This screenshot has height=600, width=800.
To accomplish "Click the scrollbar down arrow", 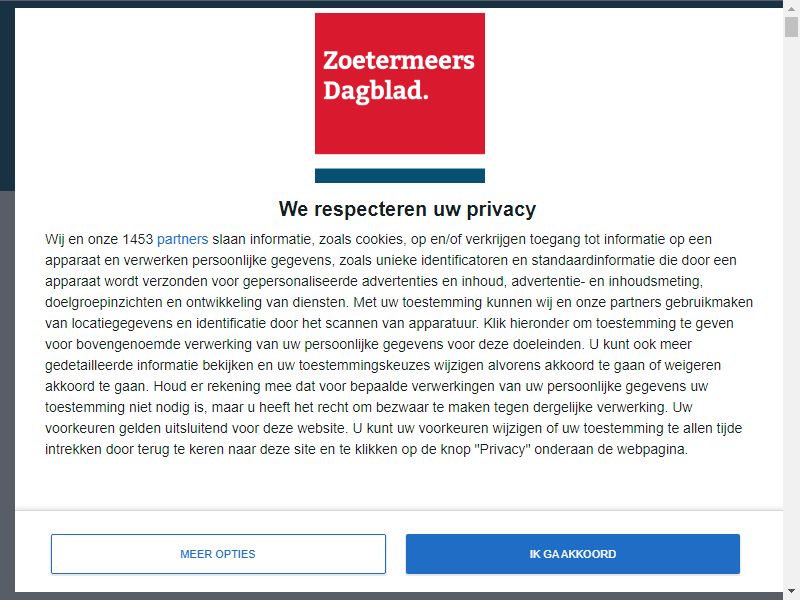I will click(x=791, y=592).
